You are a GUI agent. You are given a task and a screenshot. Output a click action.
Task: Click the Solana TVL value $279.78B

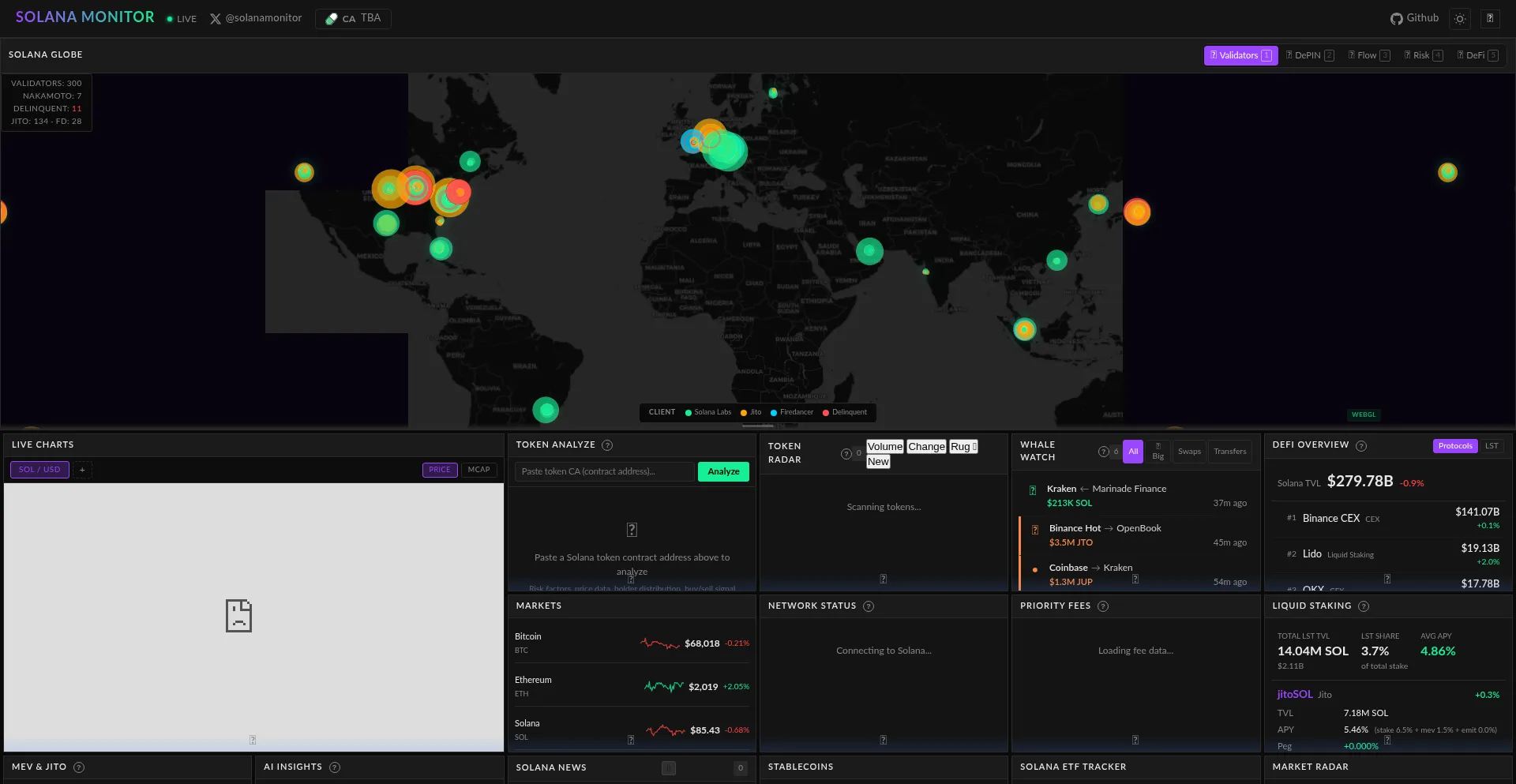click(x=1360, y=482)
